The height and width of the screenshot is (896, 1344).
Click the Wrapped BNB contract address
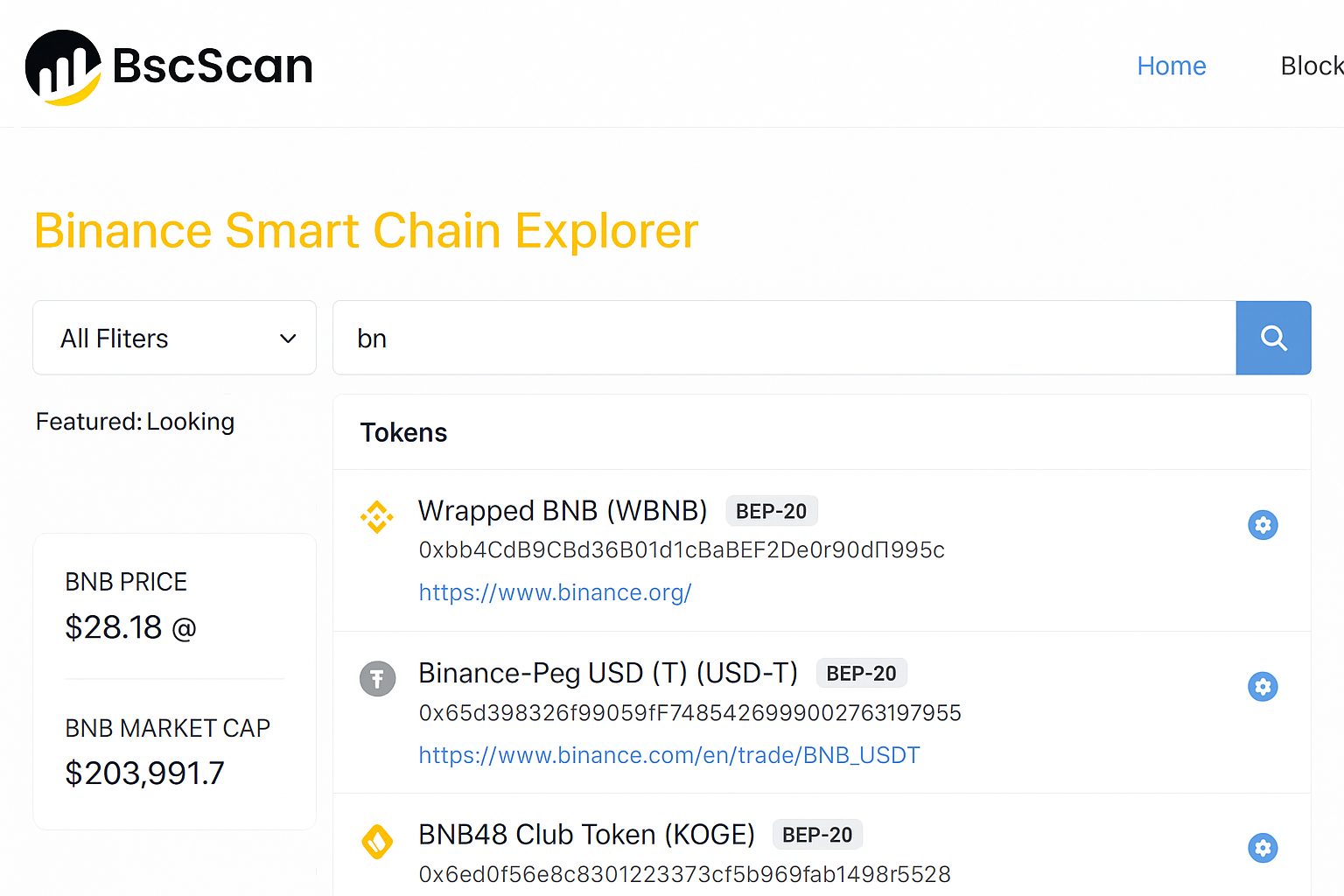click(x=682, y=549)
